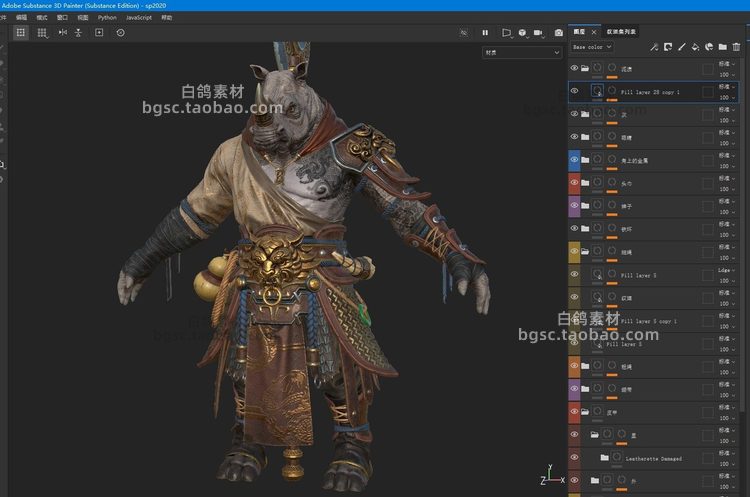Open blend mode dropdown for Fill layer 5 copy 1
Image resolution: width=750 pixels, height=497 pixels.
tap(727, 316)
